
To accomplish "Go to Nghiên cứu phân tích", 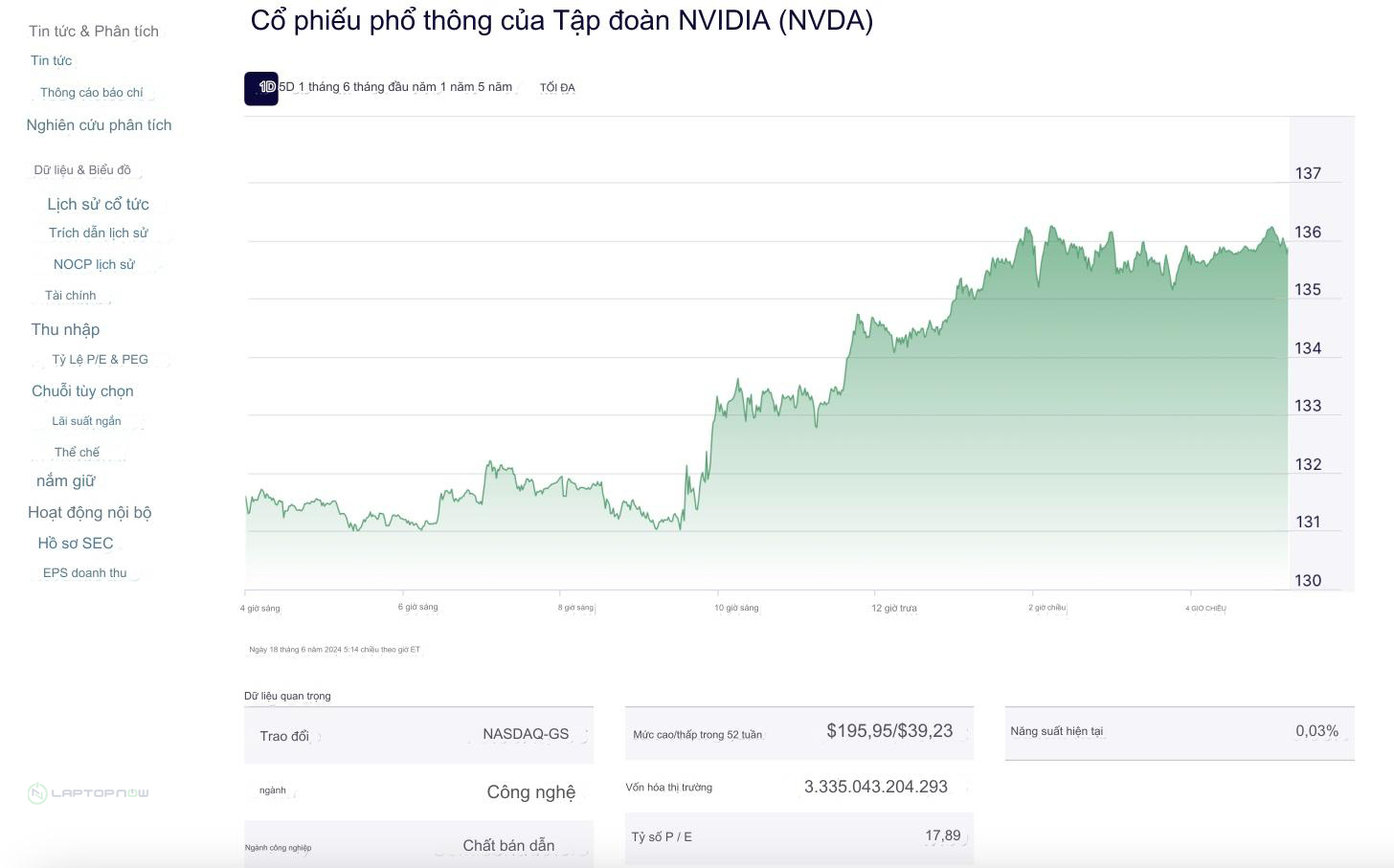I will pos(99,125).
